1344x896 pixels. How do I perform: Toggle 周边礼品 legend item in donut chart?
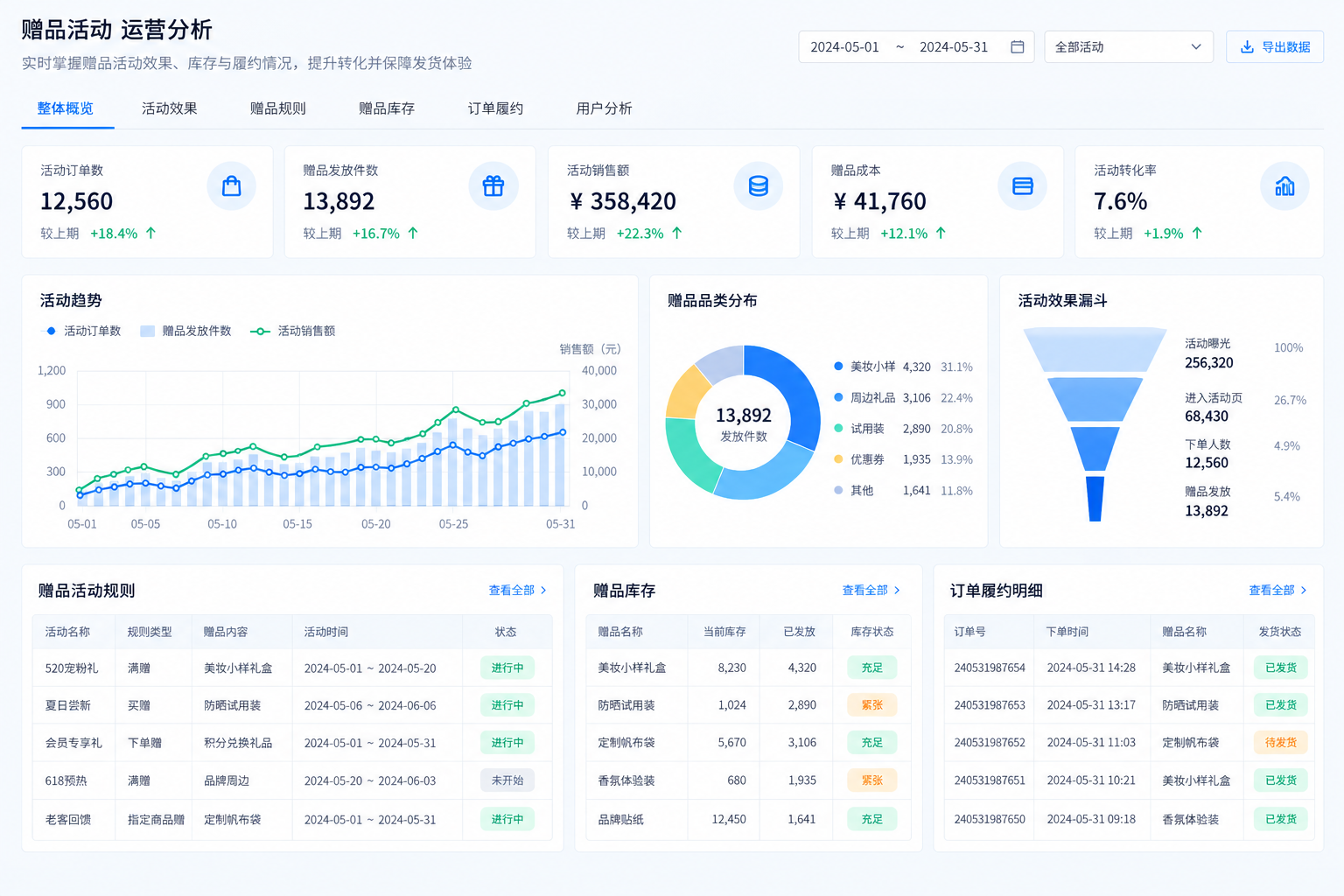(x=864, y=397)
